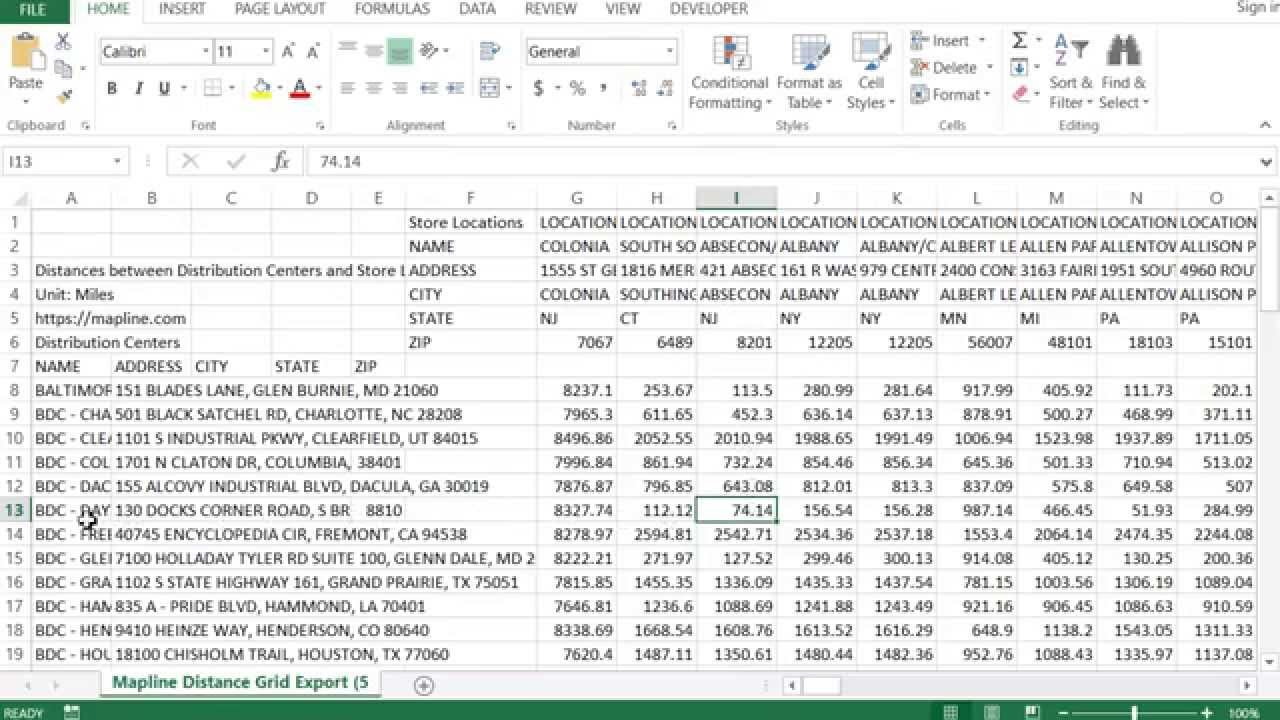Click the Insert Function fx icon

pyautogui.click(x=281, y=161)
